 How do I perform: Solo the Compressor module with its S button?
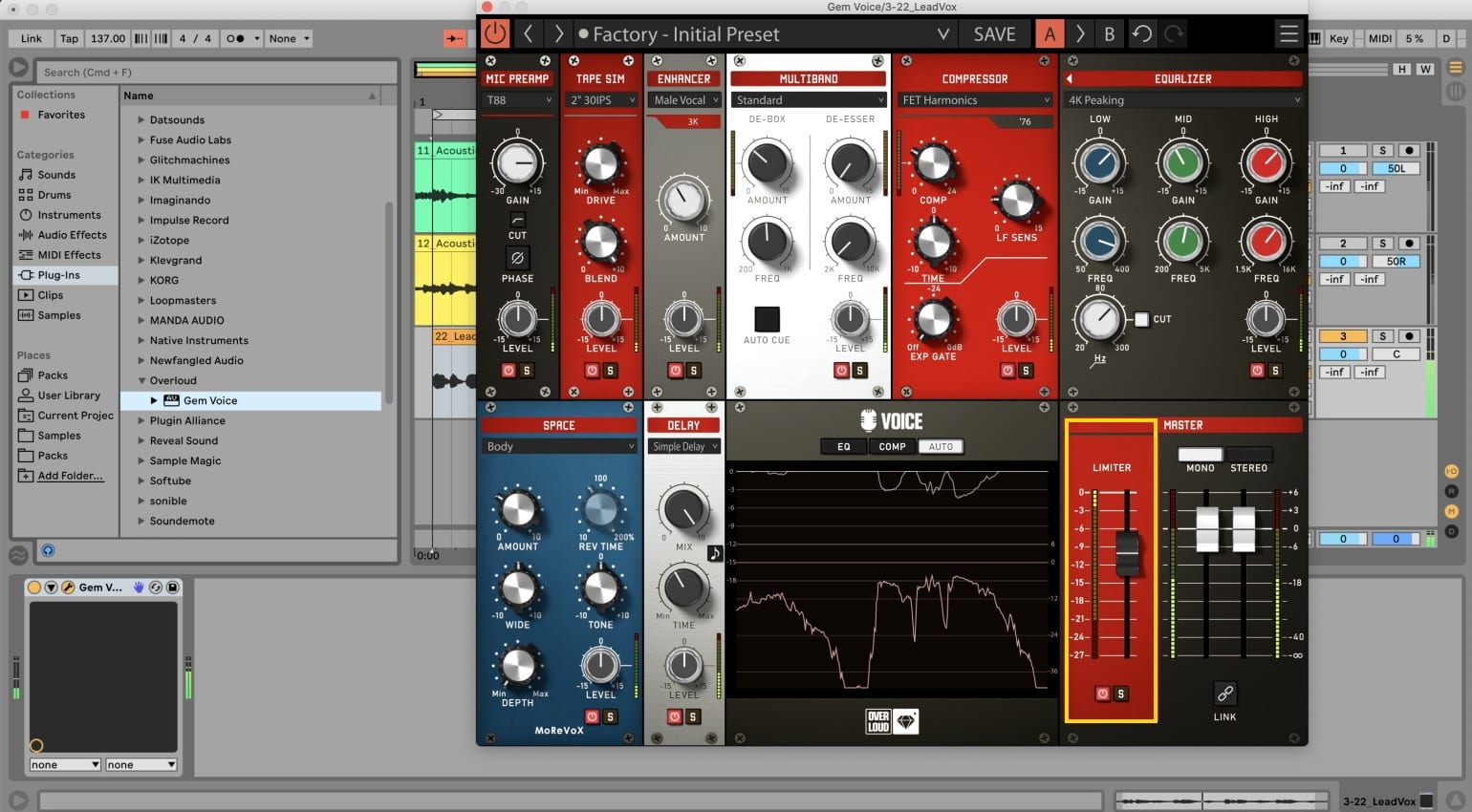pyautogui.click(x=1026, y=371)
